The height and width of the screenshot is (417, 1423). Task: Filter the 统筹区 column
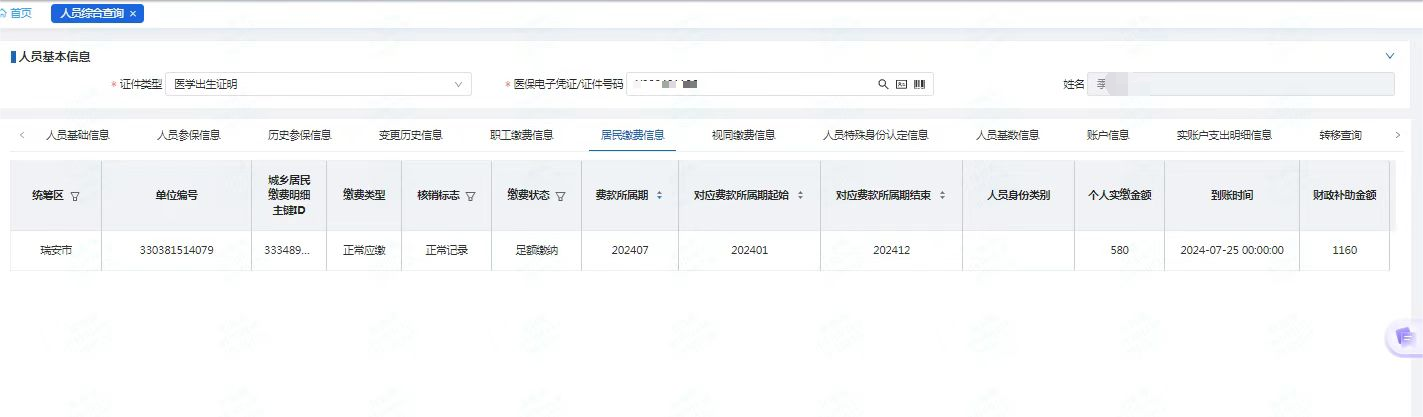point(75,196)
